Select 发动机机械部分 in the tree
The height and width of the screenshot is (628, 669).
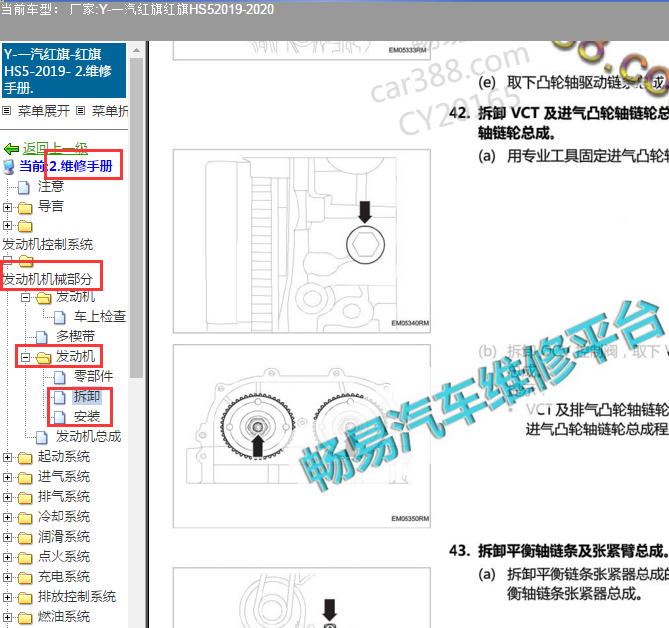[47, 279]
